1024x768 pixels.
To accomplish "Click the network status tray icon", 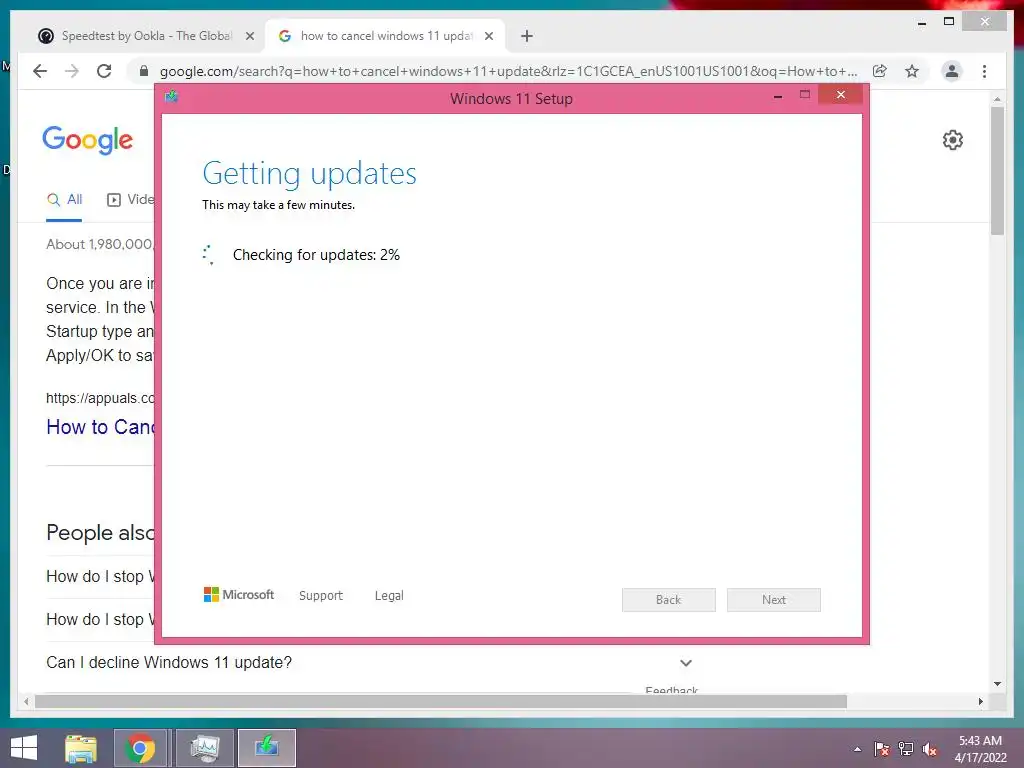I will tap(906, 749).
